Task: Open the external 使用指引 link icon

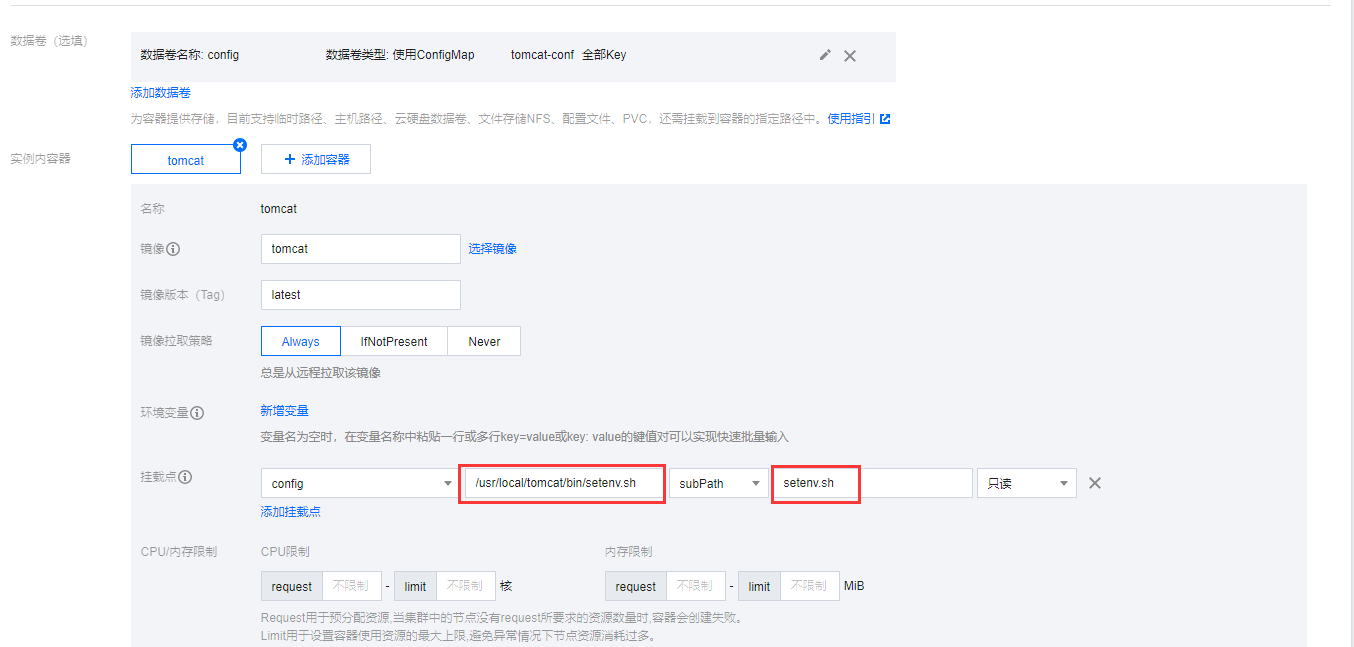Action: [885, 118]
